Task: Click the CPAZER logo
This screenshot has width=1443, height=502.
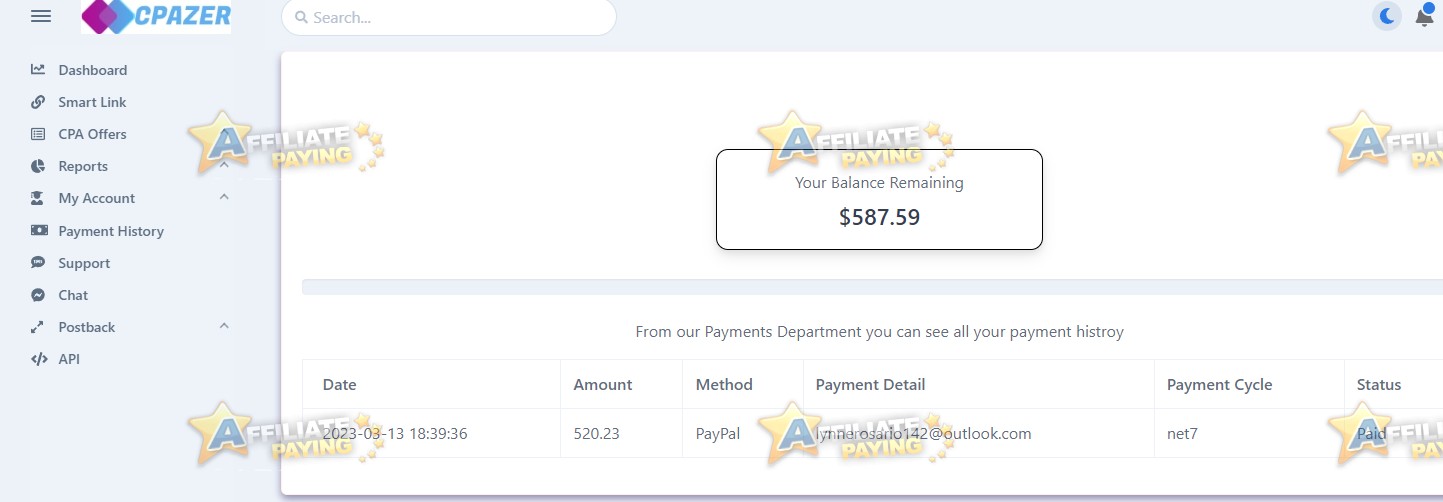Action: (156, 16)
